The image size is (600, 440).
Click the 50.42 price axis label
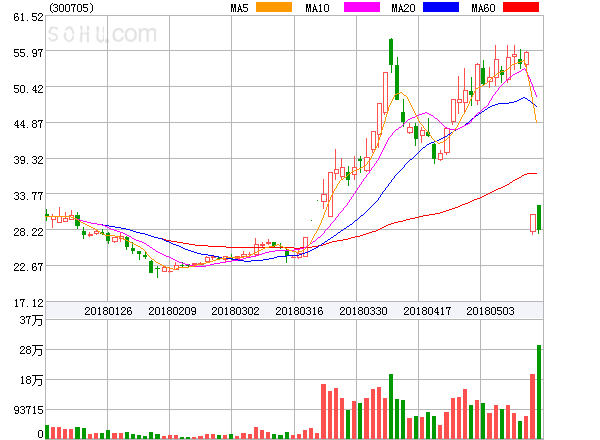(x=28, y=89)
